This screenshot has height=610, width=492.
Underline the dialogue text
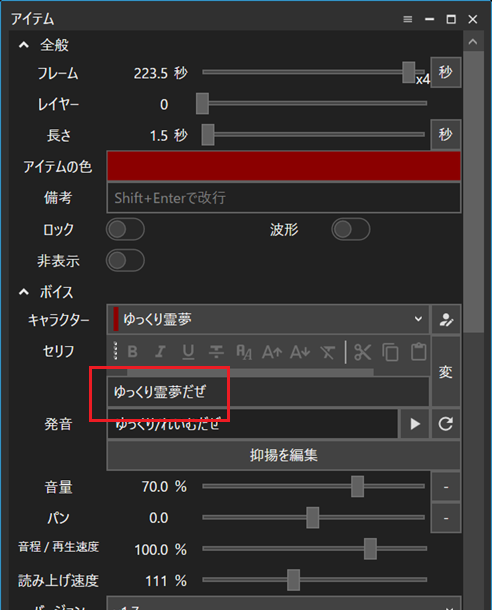(188, 352)
